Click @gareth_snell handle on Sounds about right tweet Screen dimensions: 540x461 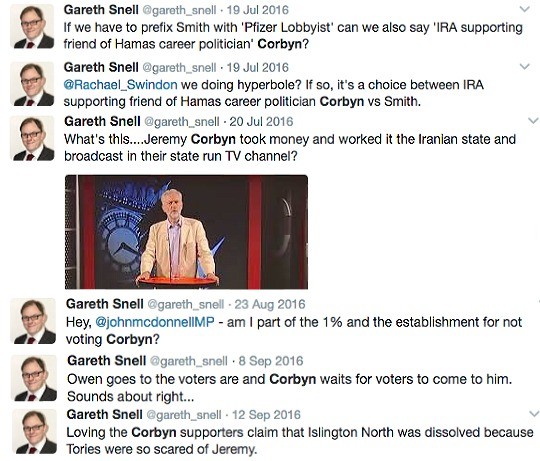189,361
